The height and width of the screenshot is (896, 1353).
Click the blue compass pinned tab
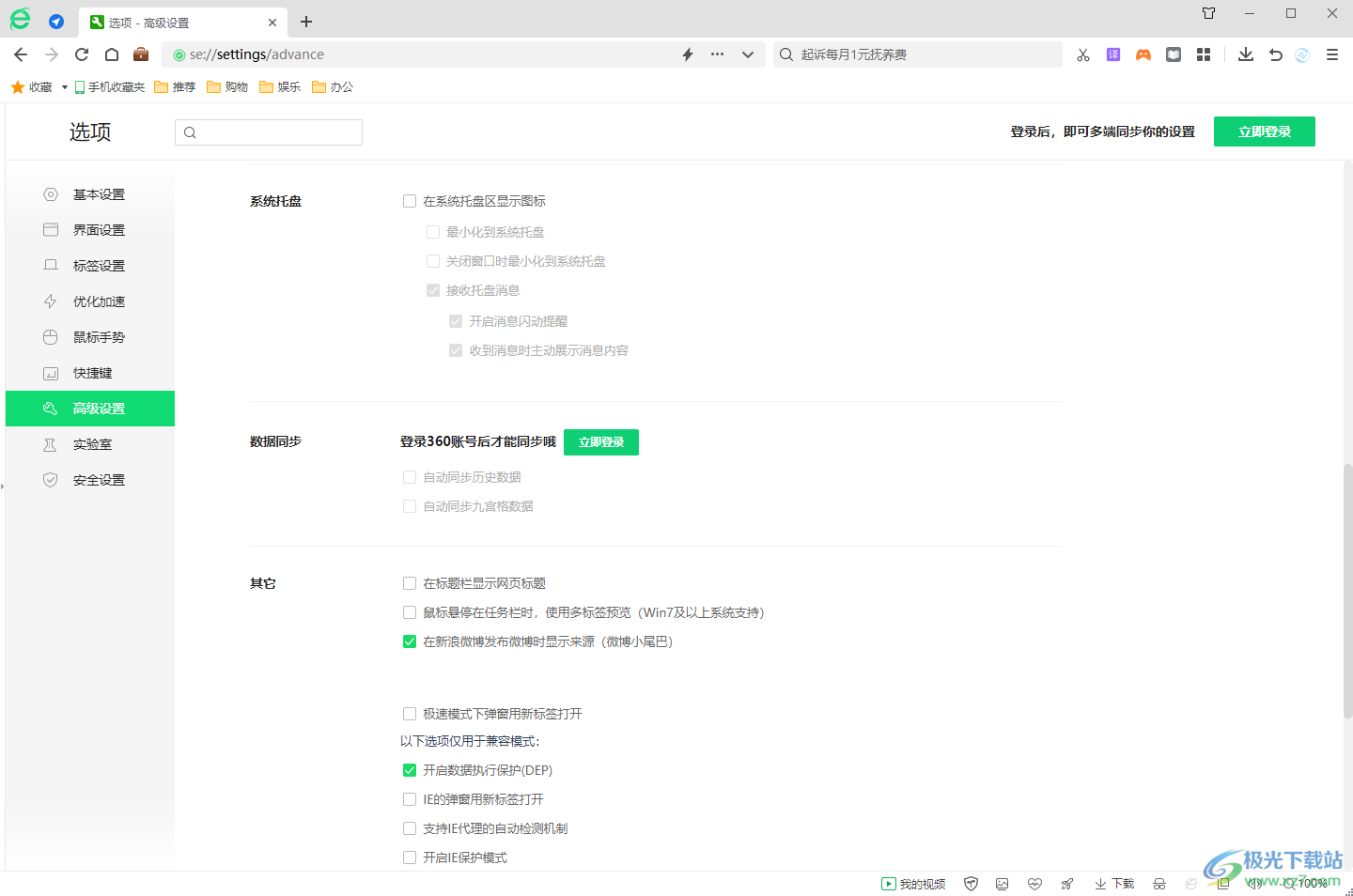pos(56,22)
